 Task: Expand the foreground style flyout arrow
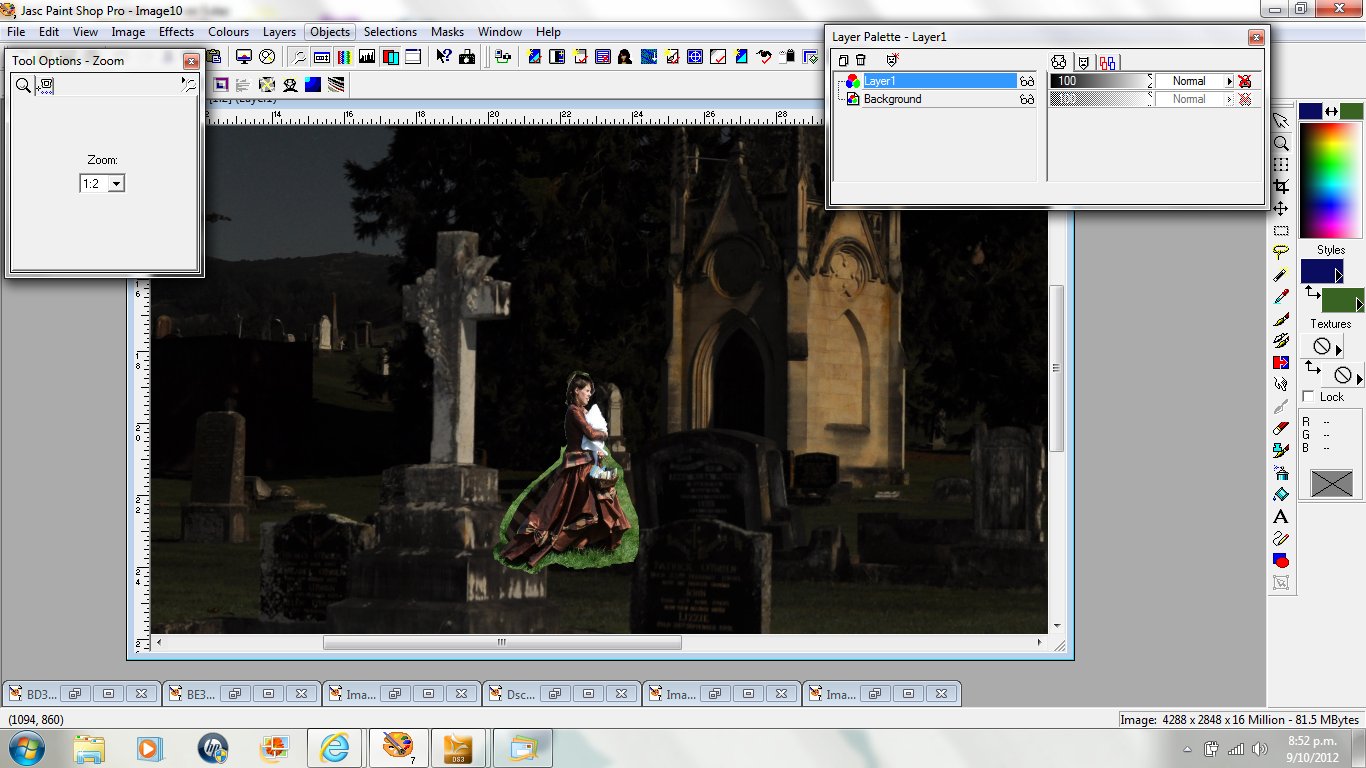(x=1338, y=275)
